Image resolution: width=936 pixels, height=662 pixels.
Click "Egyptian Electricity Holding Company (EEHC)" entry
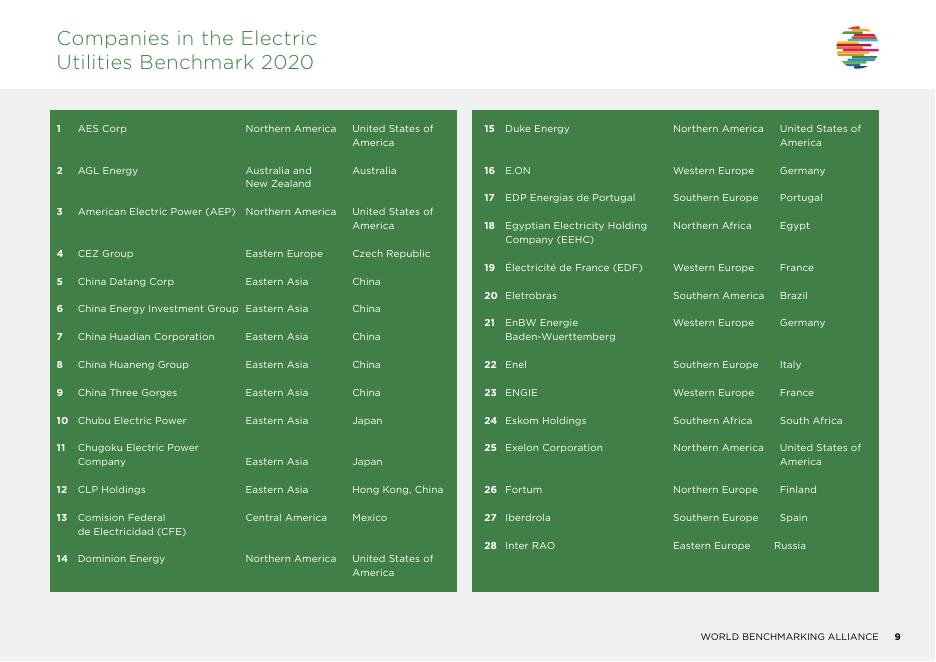575,233
